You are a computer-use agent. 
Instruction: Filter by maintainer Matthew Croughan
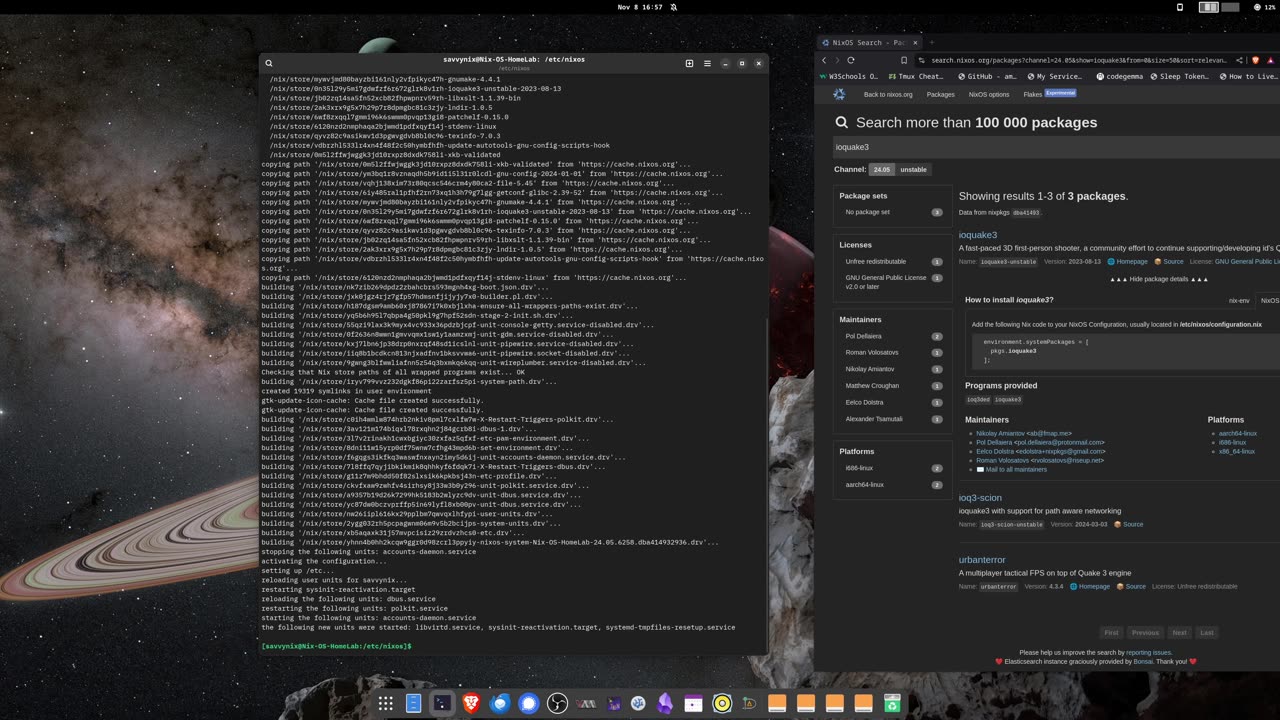coord(894,385)
